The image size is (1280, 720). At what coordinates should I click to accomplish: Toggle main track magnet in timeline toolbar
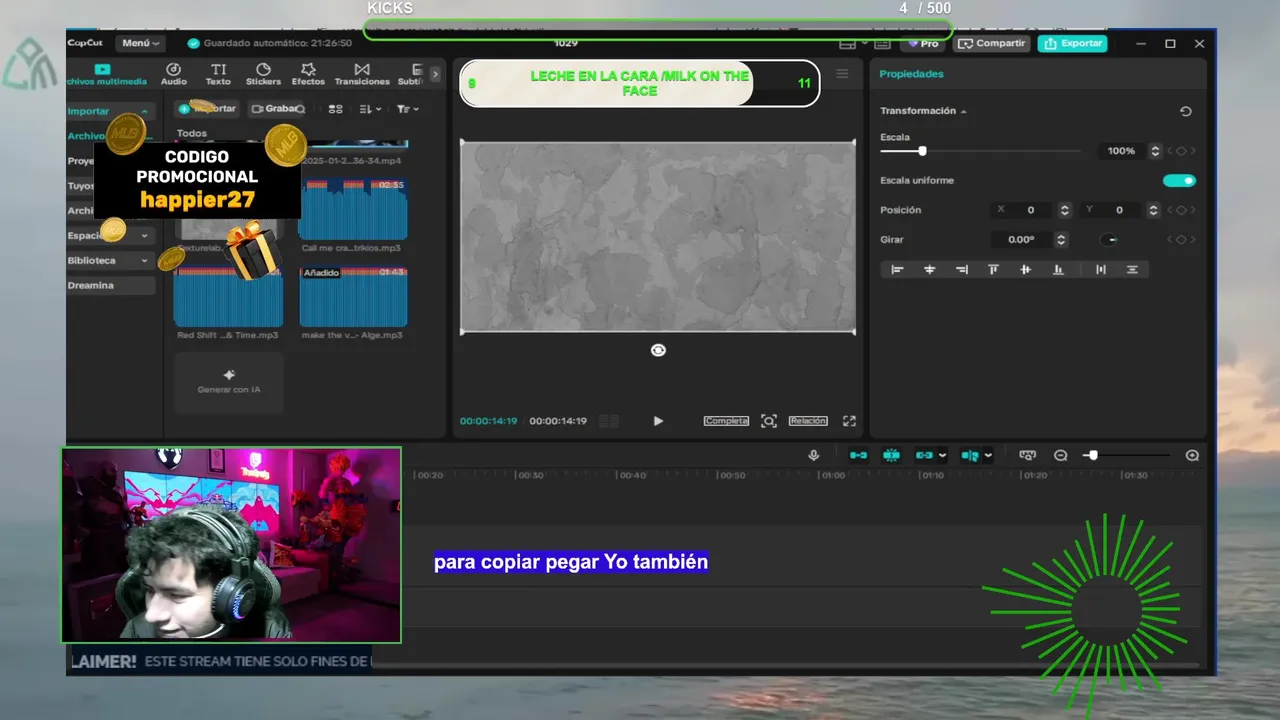[858, 455]
